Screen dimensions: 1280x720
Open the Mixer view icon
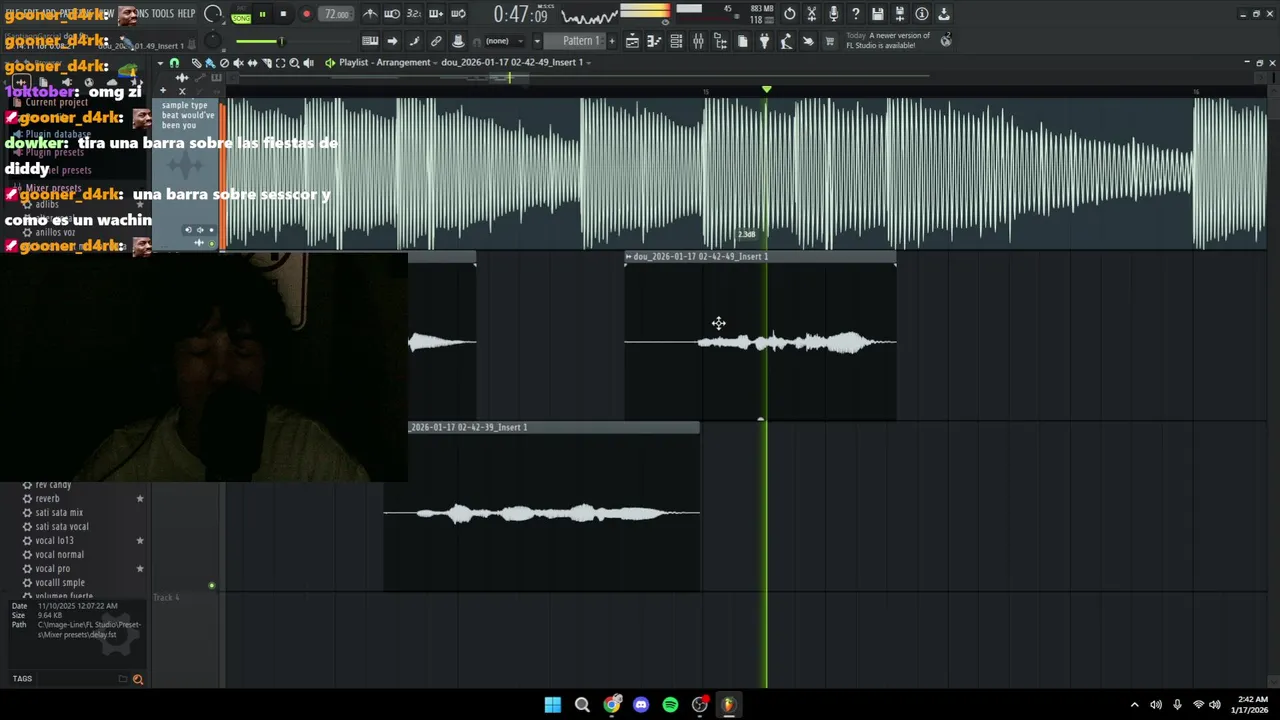698,41
